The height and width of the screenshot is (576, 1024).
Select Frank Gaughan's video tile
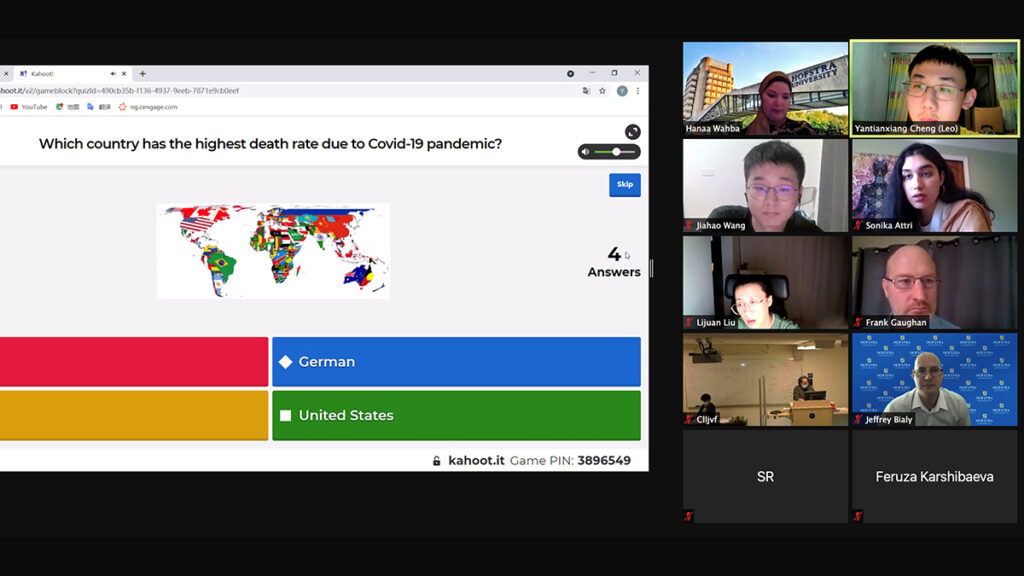click(934, 282)
